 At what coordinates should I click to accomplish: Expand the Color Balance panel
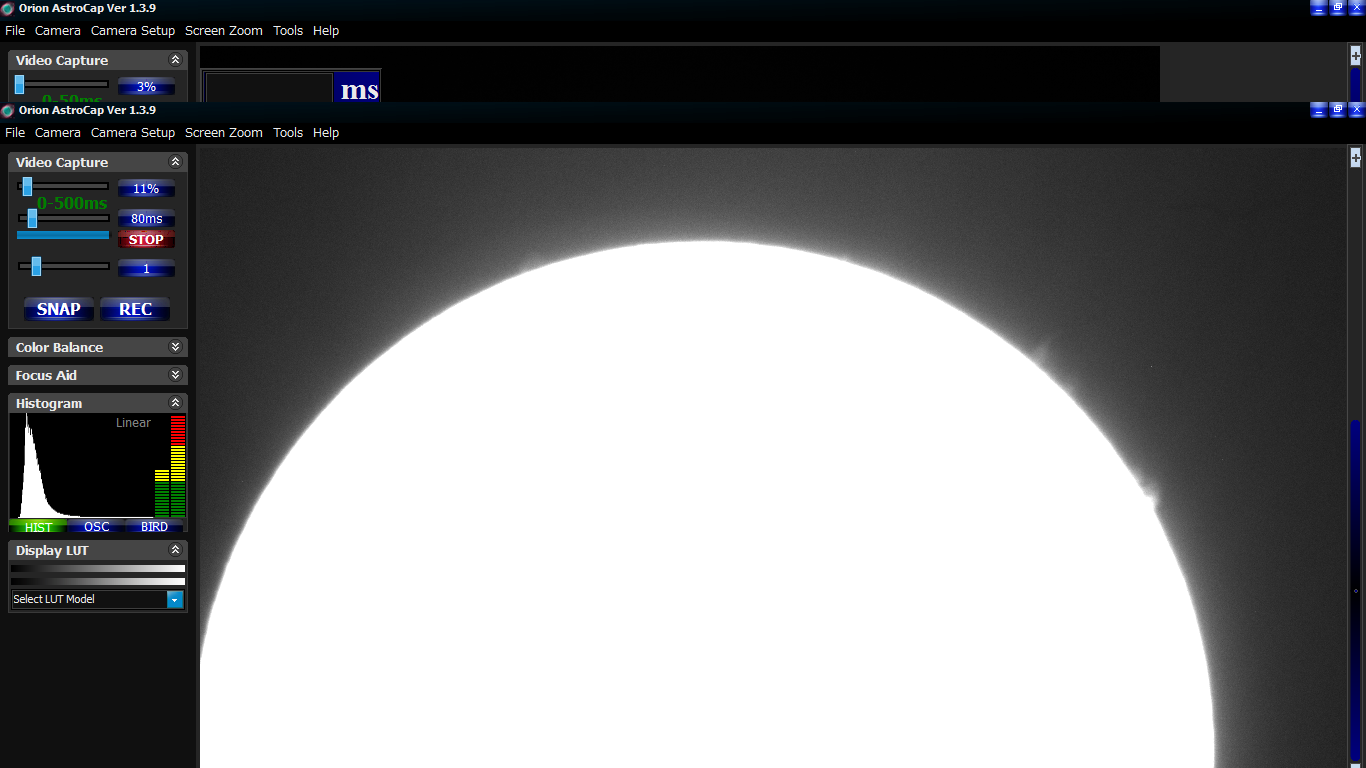[x=175, y=347]
